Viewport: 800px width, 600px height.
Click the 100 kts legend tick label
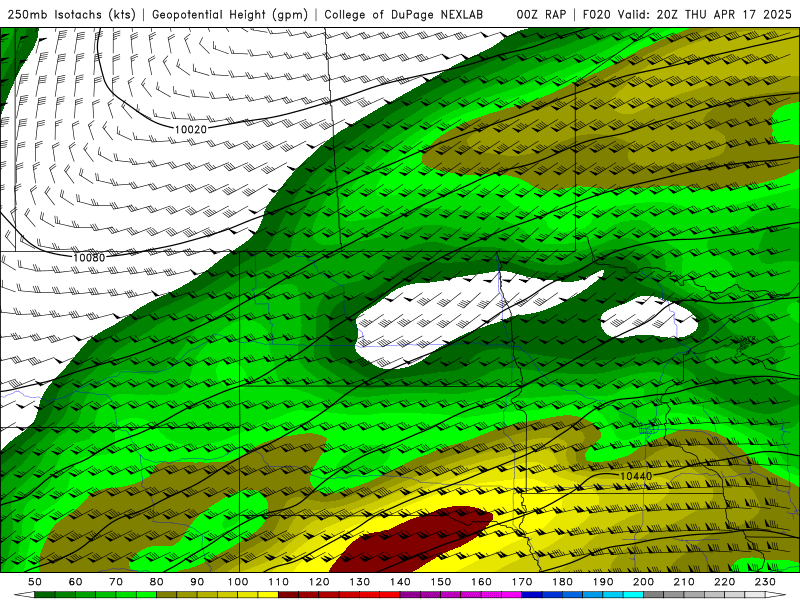point(238,582)
